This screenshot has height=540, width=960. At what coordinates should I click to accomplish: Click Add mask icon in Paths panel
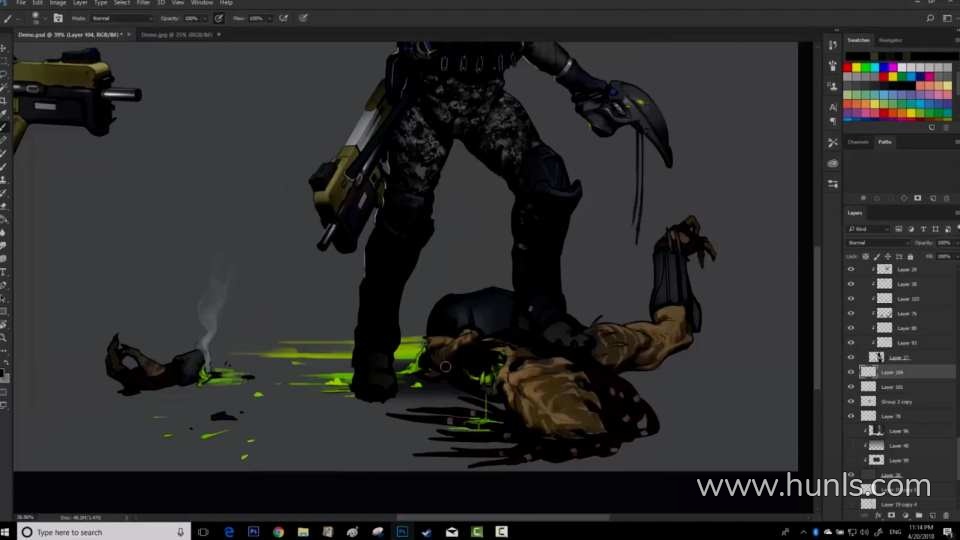pyautogui.click(x=918, y=198)
